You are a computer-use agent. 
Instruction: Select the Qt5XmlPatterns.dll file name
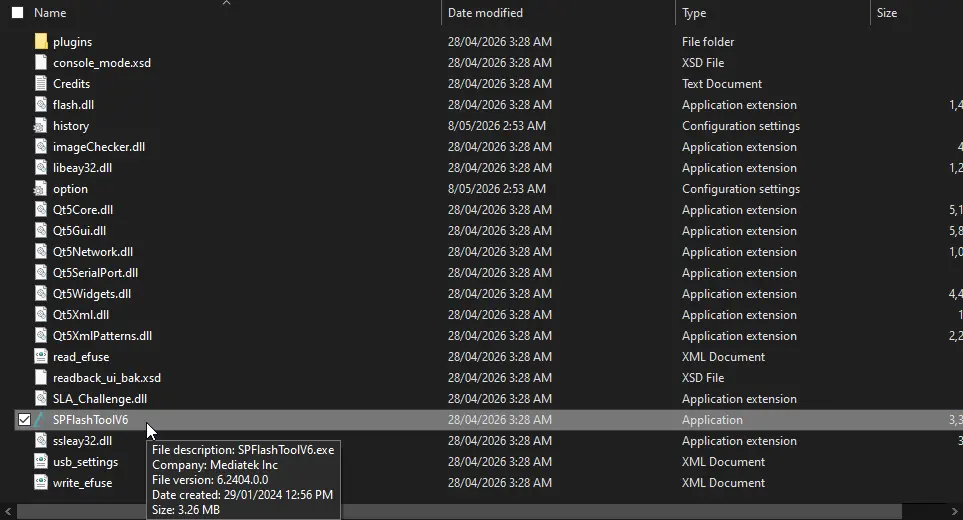tap(103, 336)
